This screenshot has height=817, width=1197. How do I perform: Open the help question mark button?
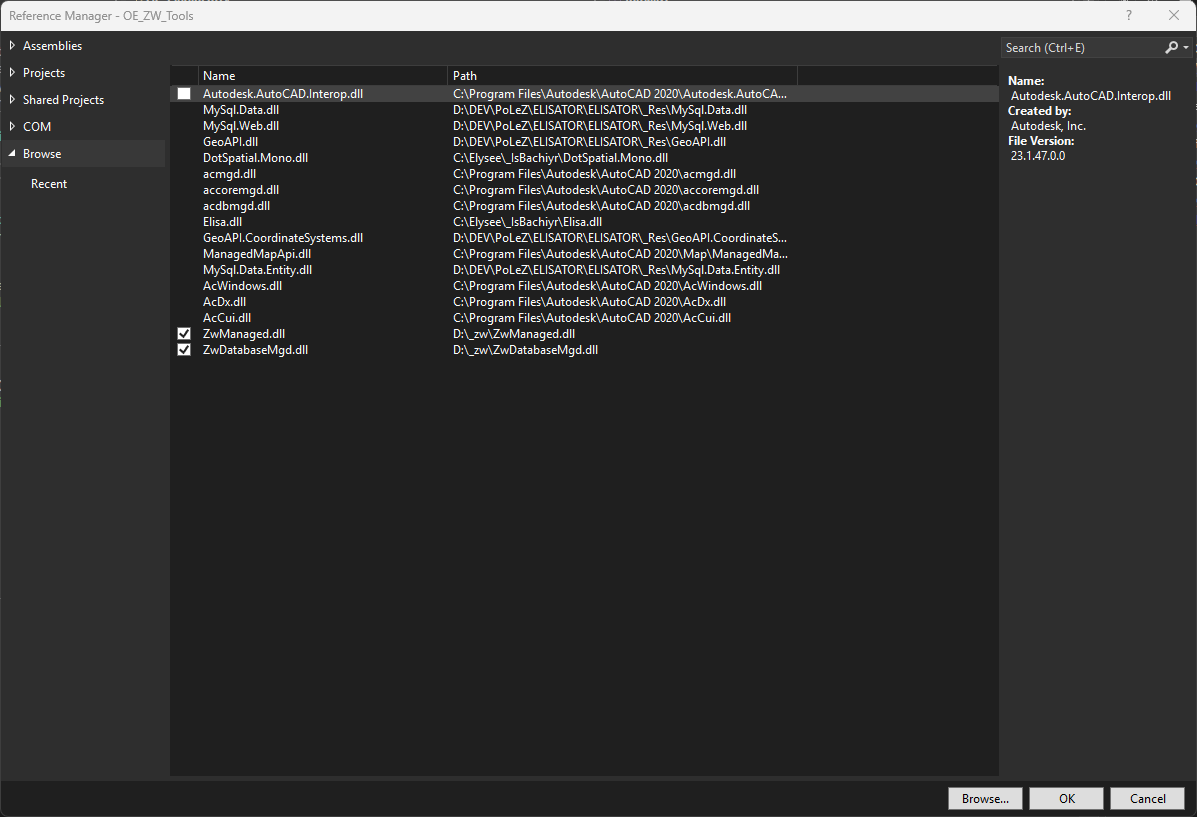click(x=1129, y=15)
